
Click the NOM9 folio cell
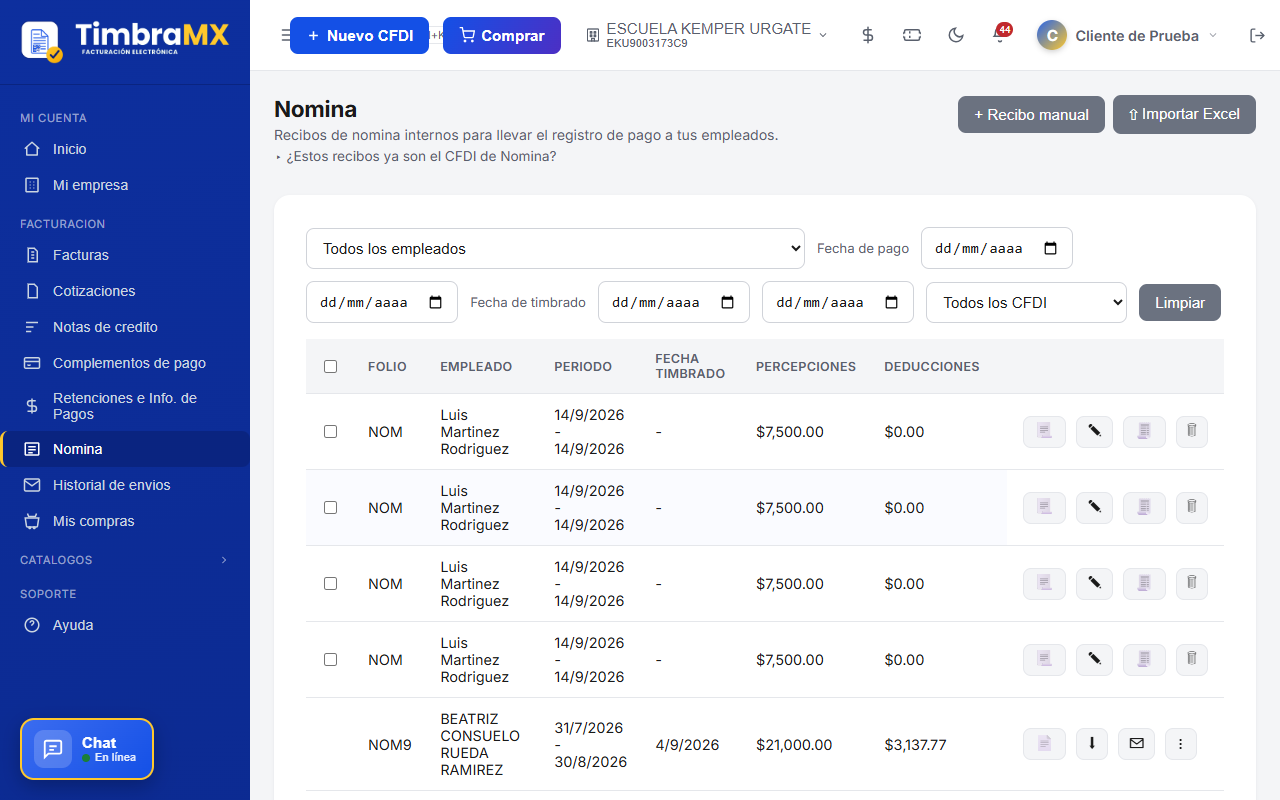tap(390, 745)
